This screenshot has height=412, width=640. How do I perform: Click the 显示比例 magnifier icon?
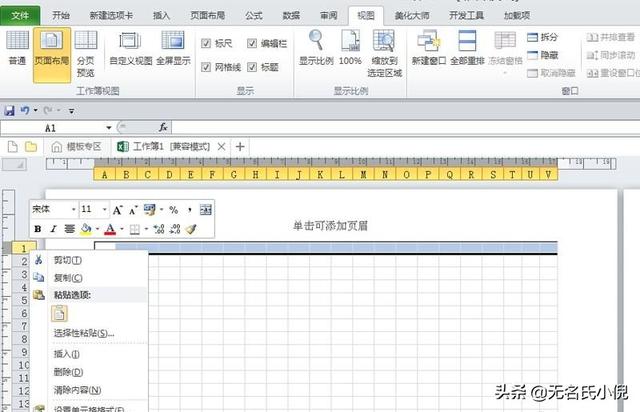point(316,47)
